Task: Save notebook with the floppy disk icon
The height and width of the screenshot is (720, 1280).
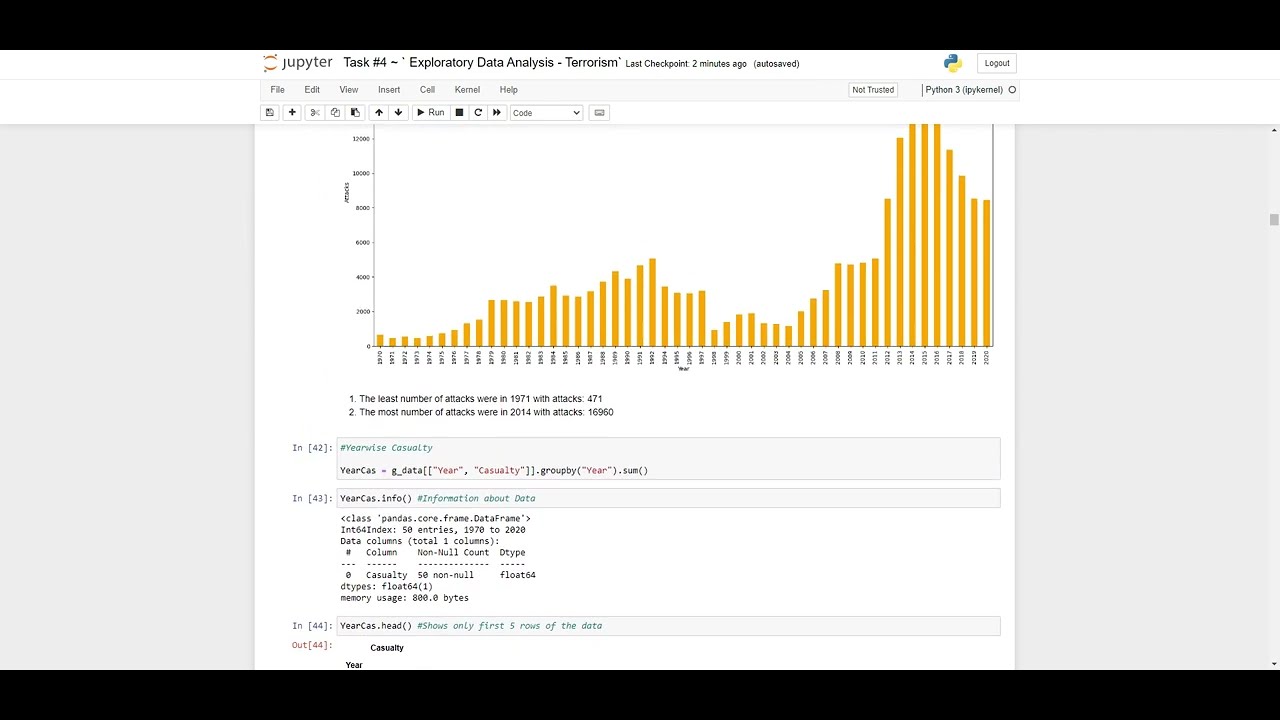Action: click(x=269, y=113)
